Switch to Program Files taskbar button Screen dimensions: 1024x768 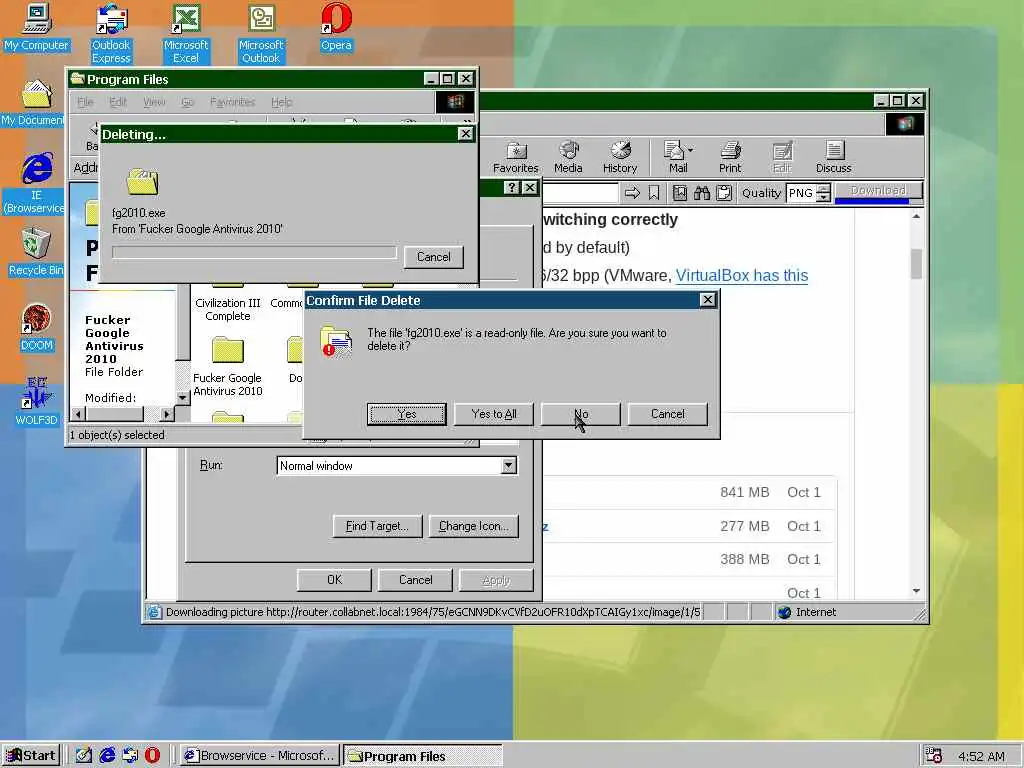coord(423,756)
